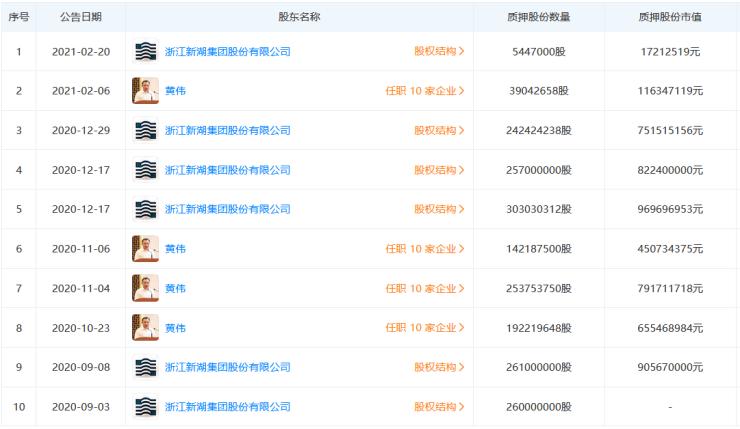Click share count 5447000股

538,51
